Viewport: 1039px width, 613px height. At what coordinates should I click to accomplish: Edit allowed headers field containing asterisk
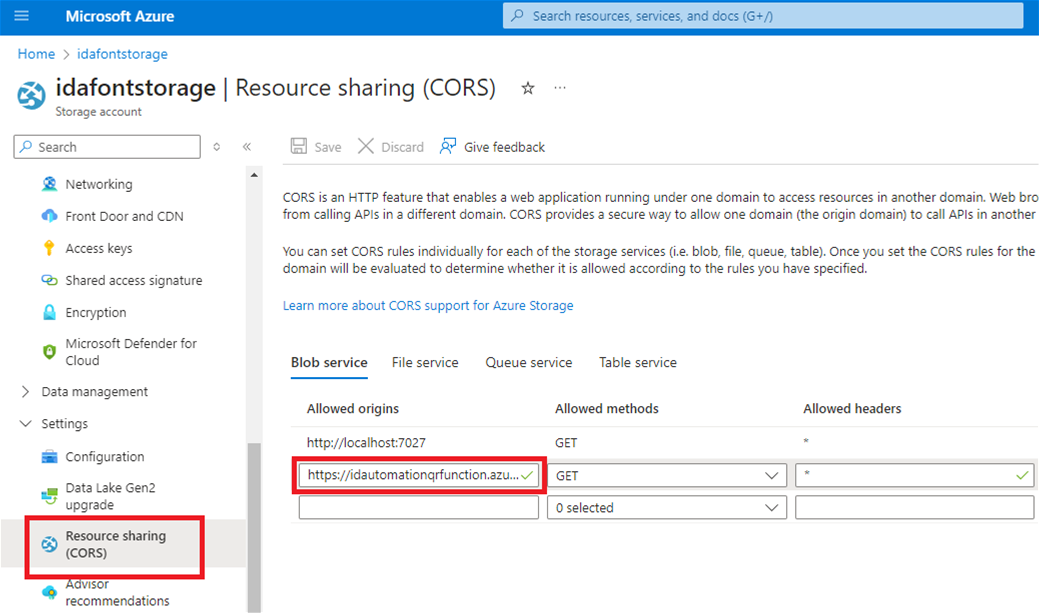point(914,475)
